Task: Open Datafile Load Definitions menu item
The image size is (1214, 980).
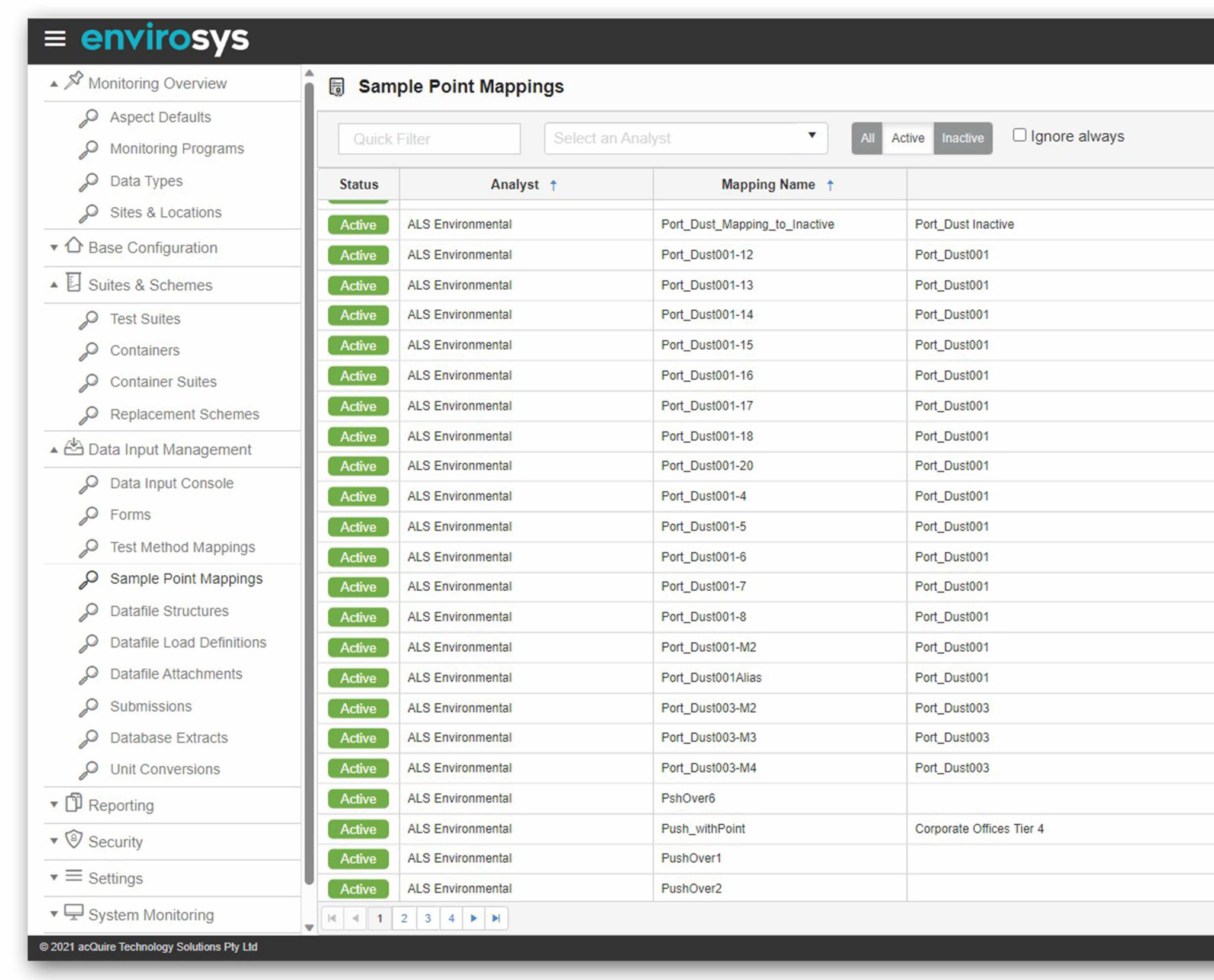Action: [188, 642]
